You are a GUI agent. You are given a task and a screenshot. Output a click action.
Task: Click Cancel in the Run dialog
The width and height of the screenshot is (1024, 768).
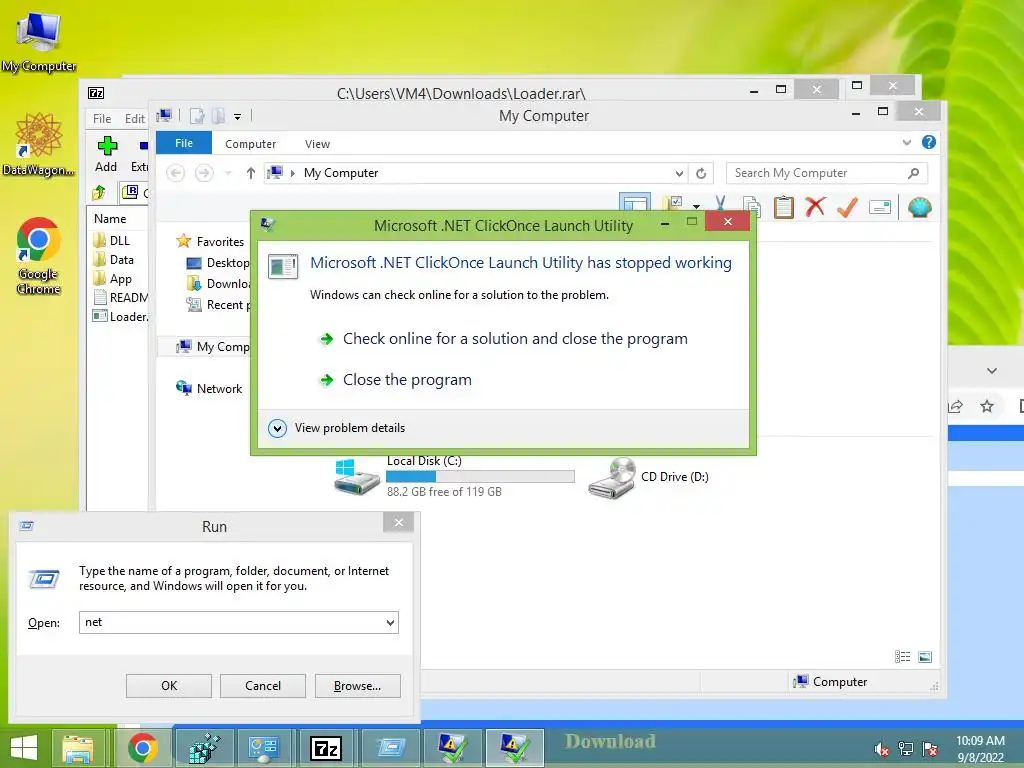tap(263, 686)
